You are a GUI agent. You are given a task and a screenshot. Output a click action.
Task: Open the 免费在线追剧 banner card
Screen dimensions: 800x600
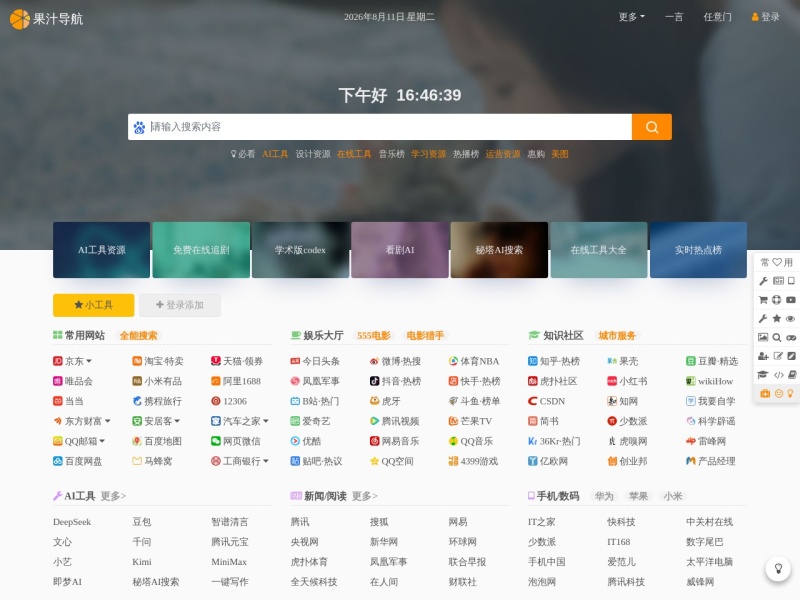(201, 250)
